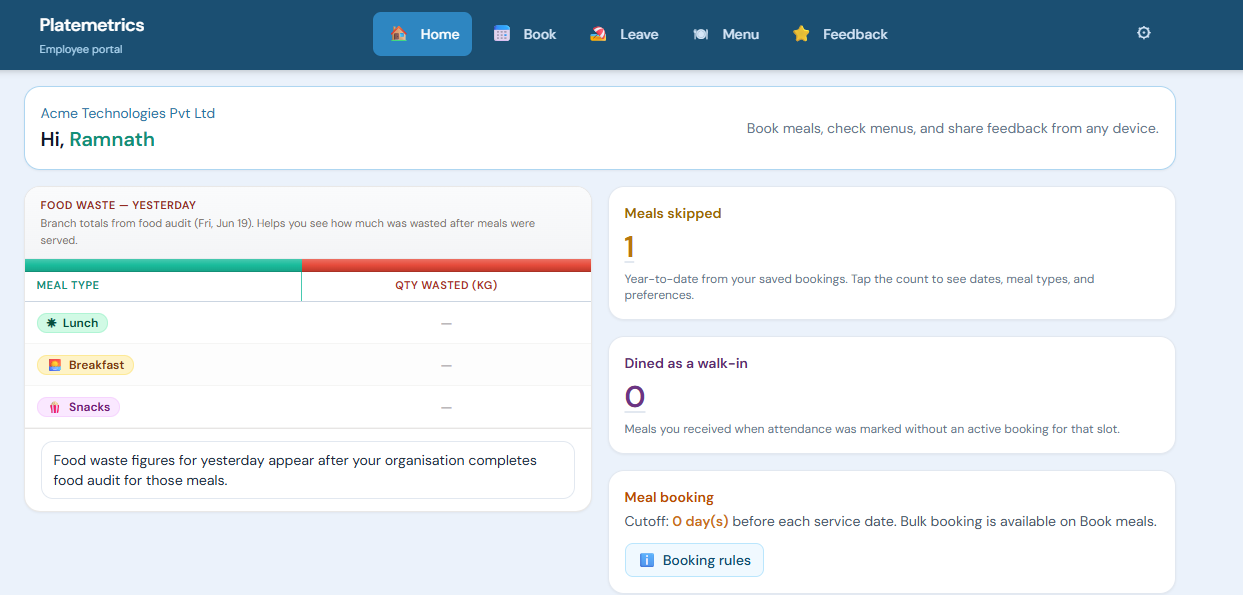The width and height of the screenshot is (1243, 595).
Task: Open the Book tab
Action: pyautogui.click(x=525, y=34)
